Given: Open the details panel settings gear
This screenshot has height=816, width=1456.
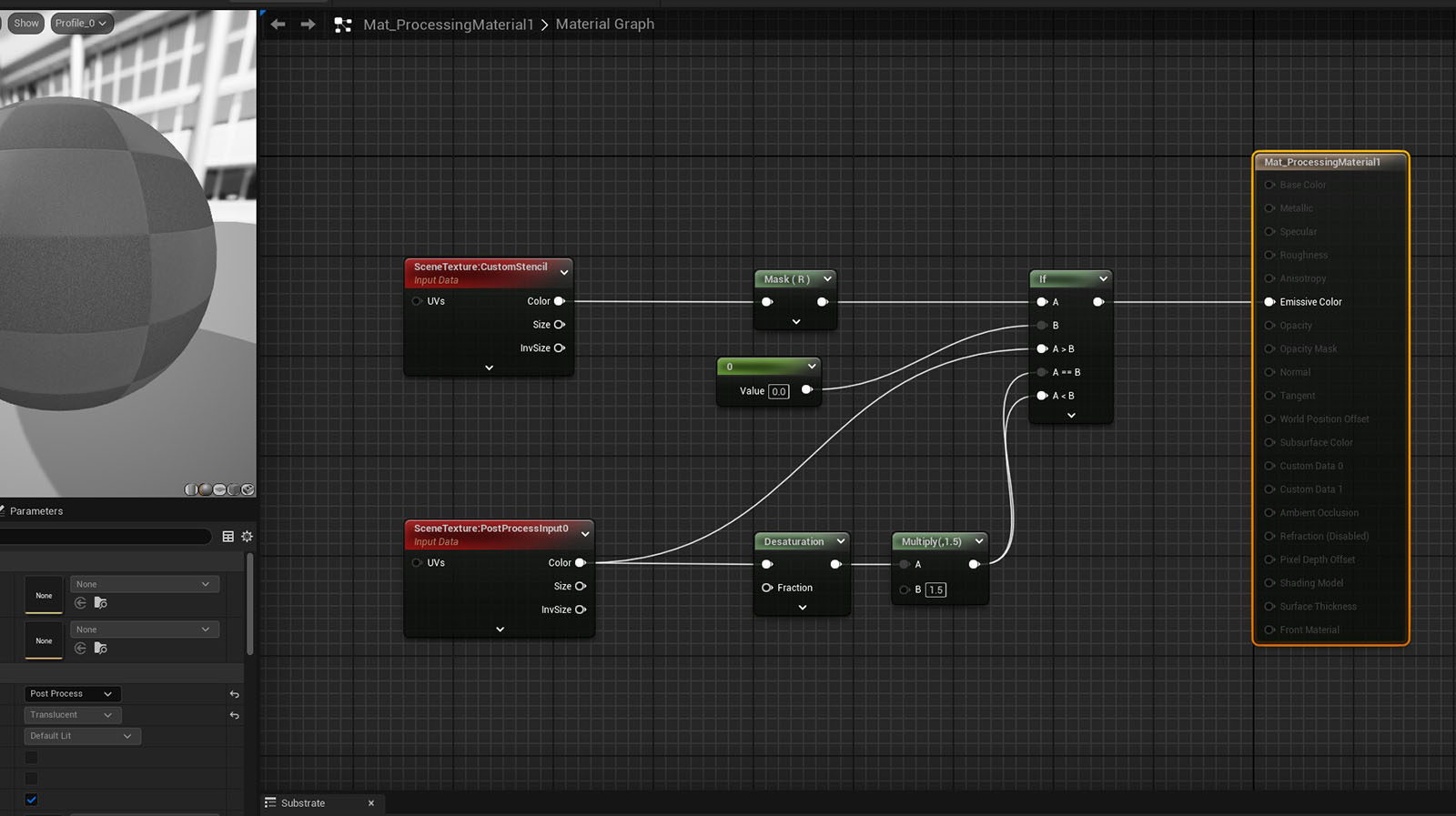Looking at the screenshot, I should (247, 537).
